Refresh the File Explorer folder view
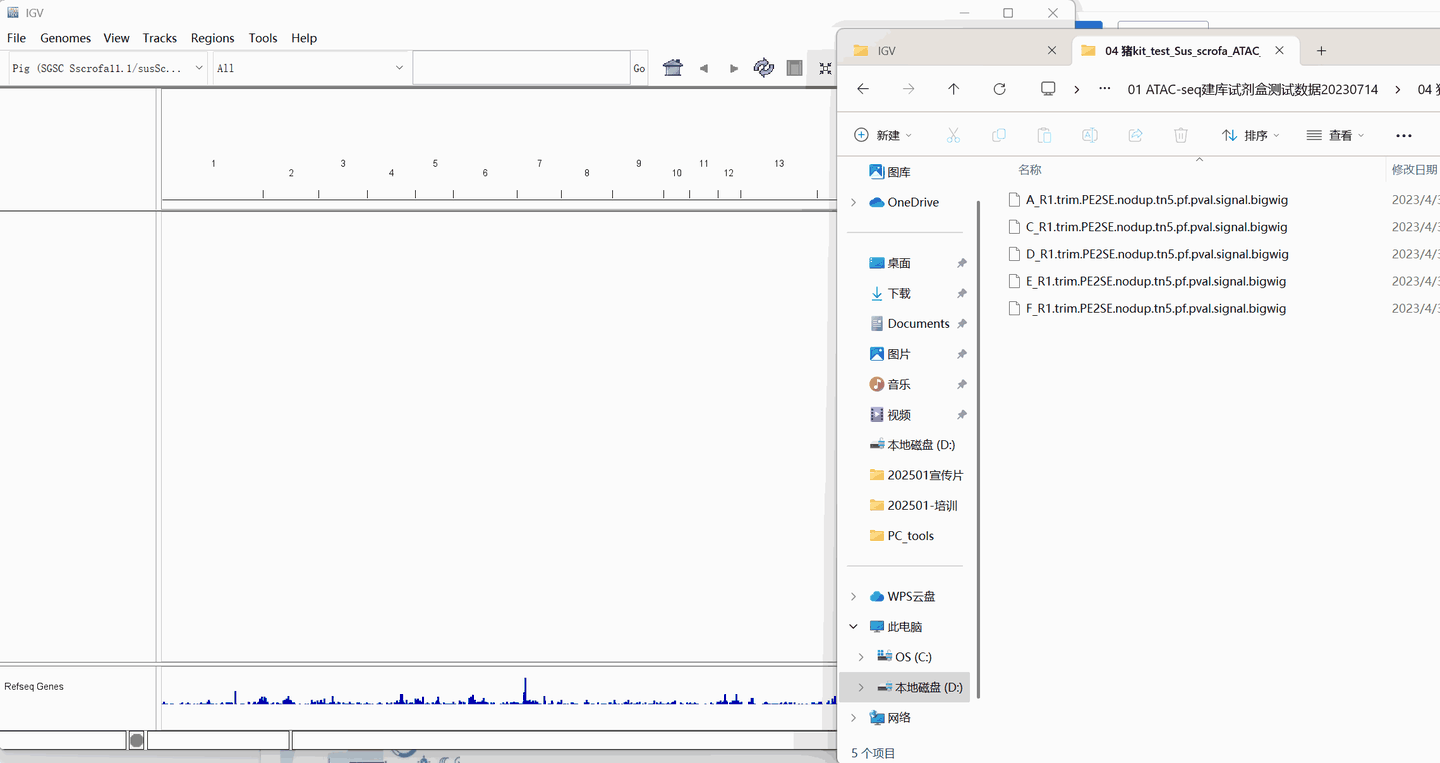 tap(999, 89)
